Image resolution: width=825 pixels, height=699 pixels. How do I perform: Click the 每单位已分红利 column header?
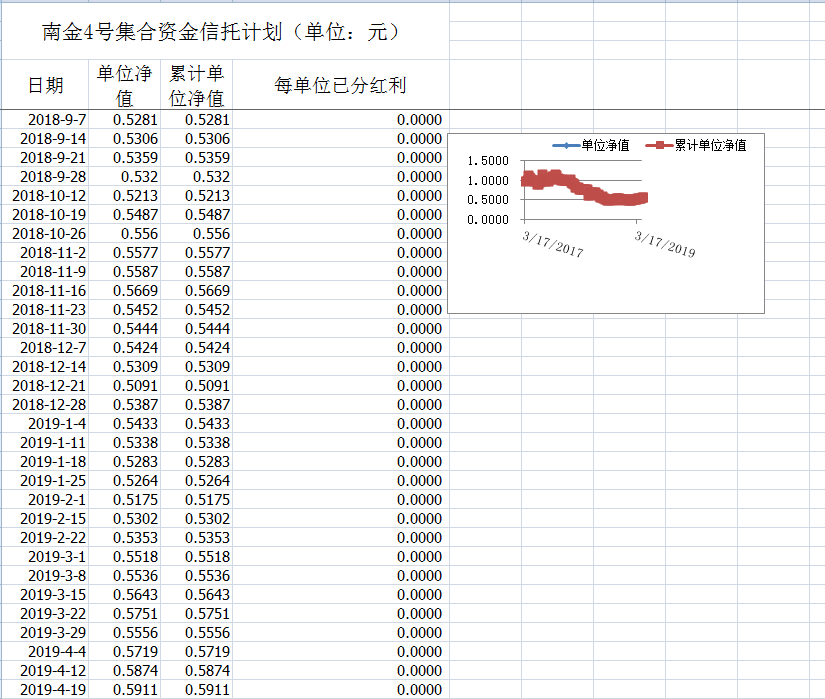(340, 85)
